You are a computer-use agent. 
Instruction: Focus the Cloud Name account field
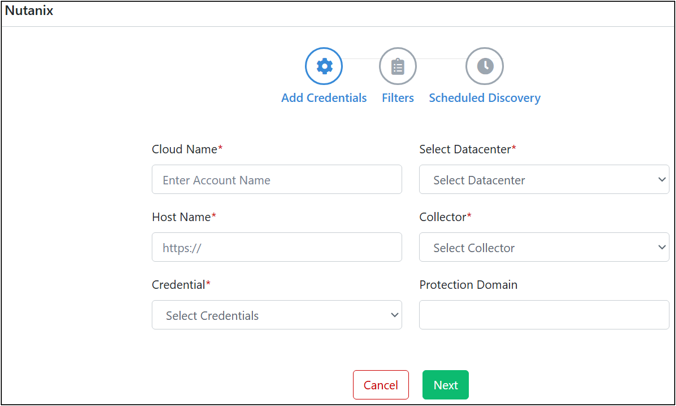point(277,179)
